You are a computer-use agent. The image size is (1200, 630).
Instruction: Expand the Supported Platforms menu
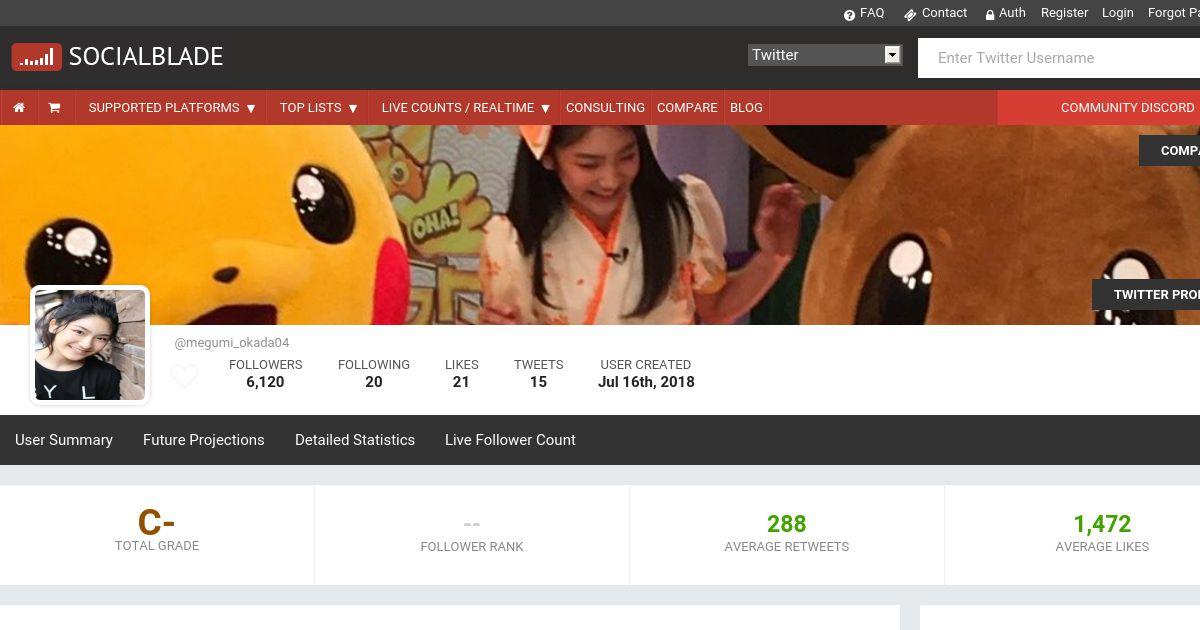(172, 108)
